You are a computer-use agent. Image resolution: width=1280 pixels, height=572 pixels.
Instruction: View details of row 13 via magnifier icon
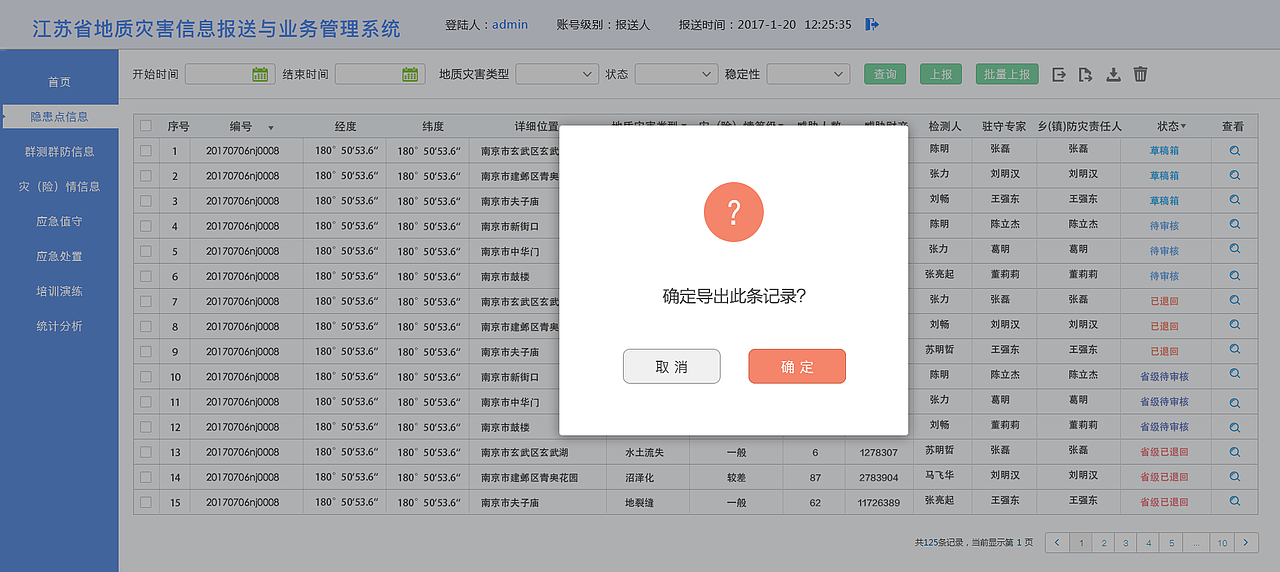pos(1235,451)
